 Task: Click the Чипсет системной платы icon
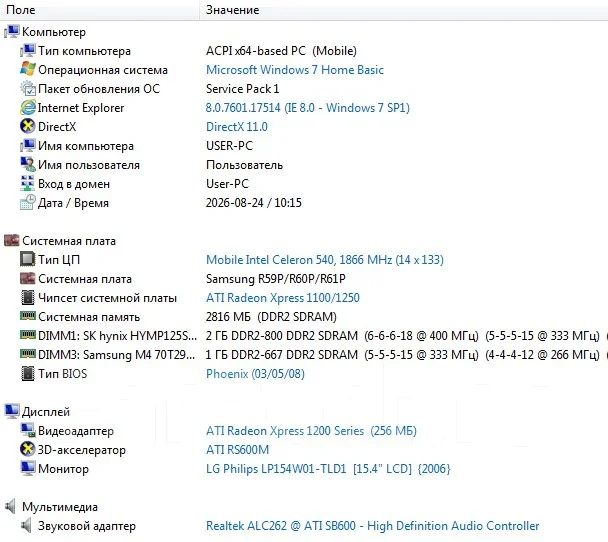pos(28,297)
